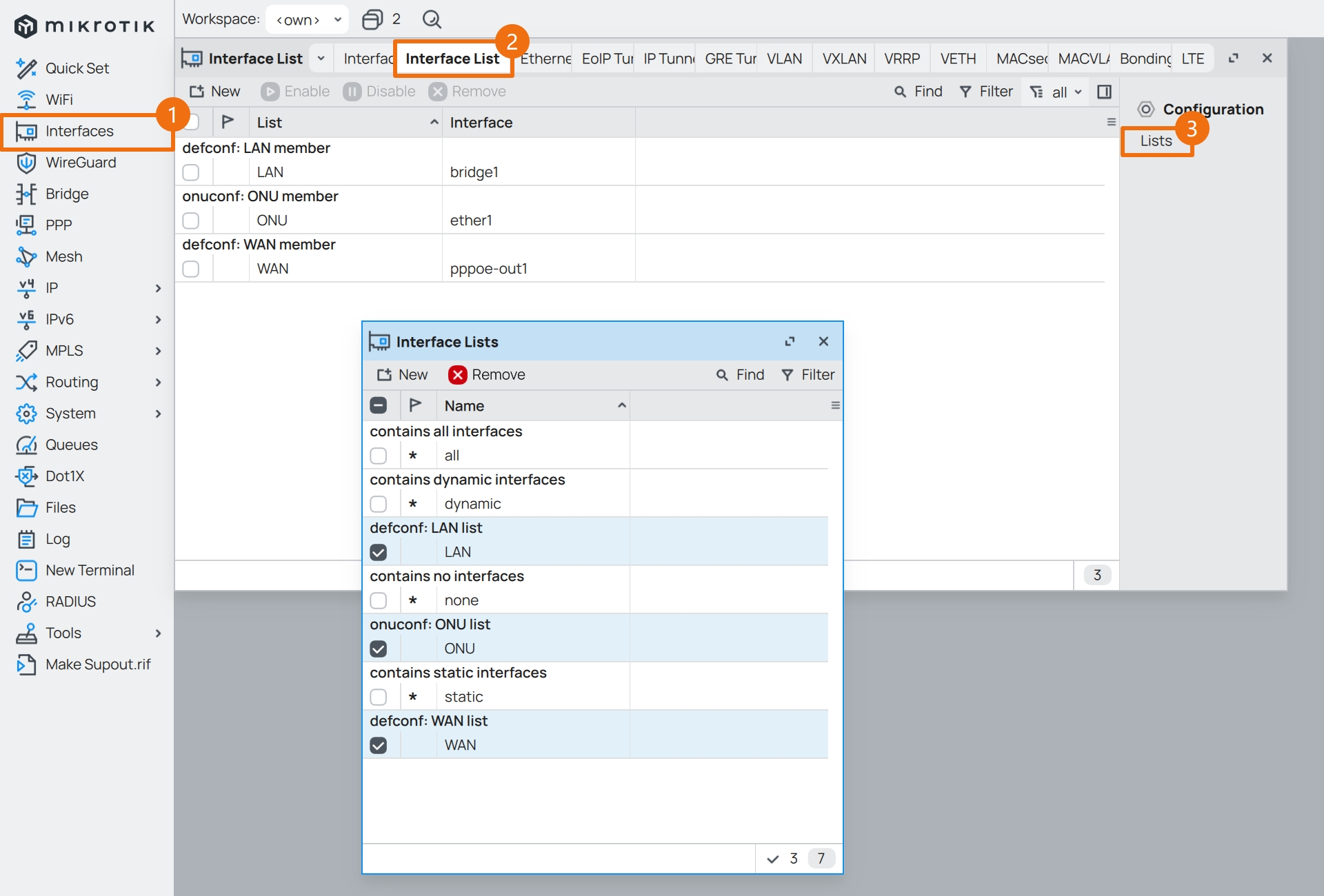Detach the Interface Lists dialog window
This screenshot has height=896, width=1324.
pos(790,341)
